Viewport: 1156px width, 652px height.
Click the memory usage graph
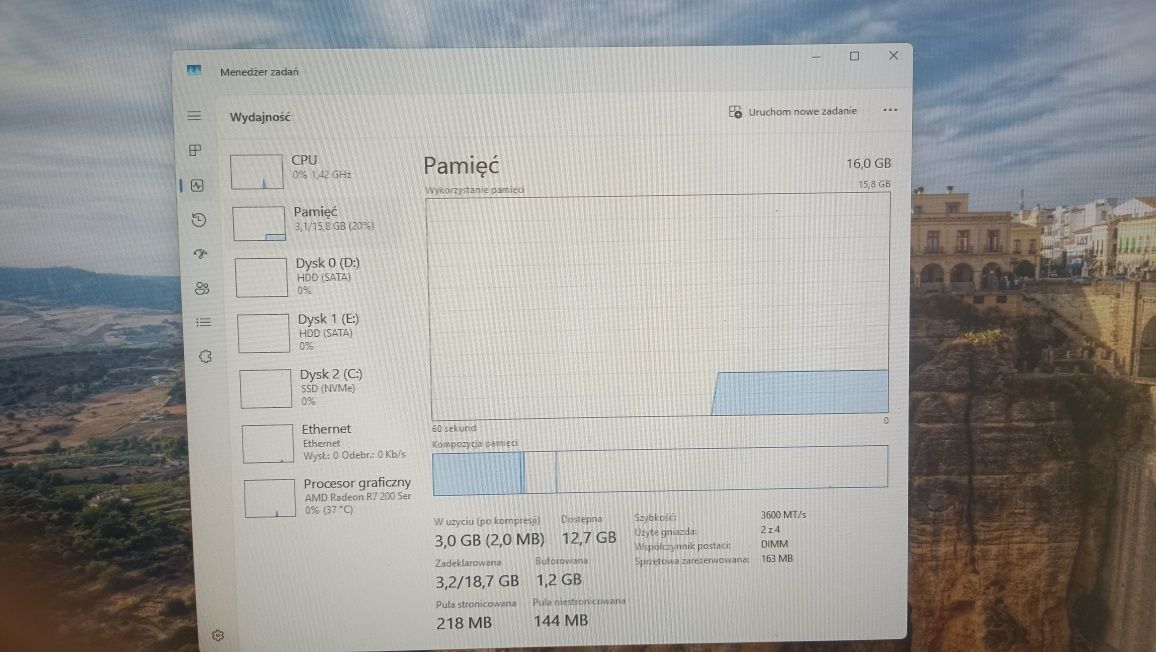coord(658,306)
